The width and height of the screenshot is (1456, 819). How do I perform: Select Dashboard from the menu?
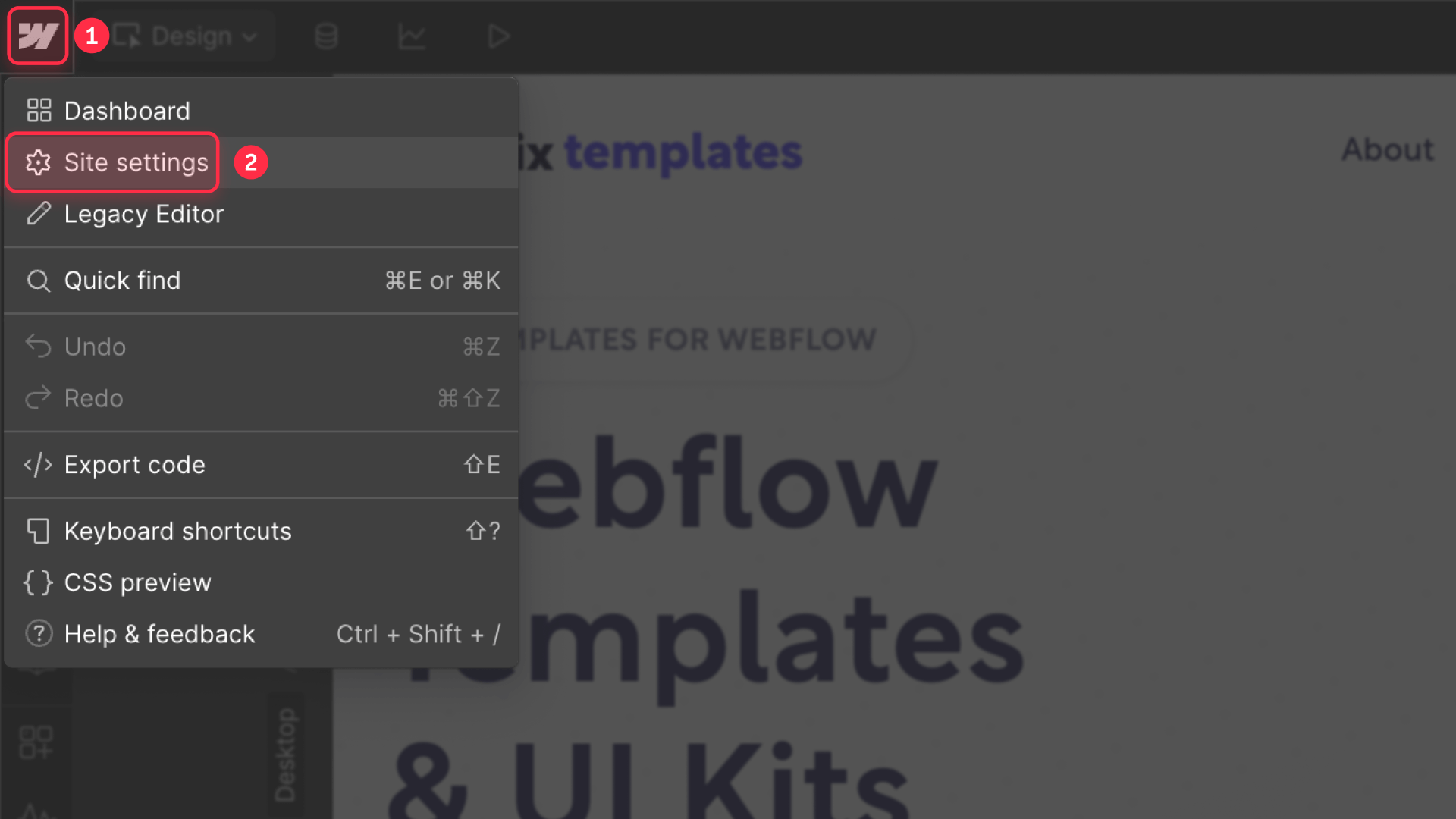tap(126, 110)
